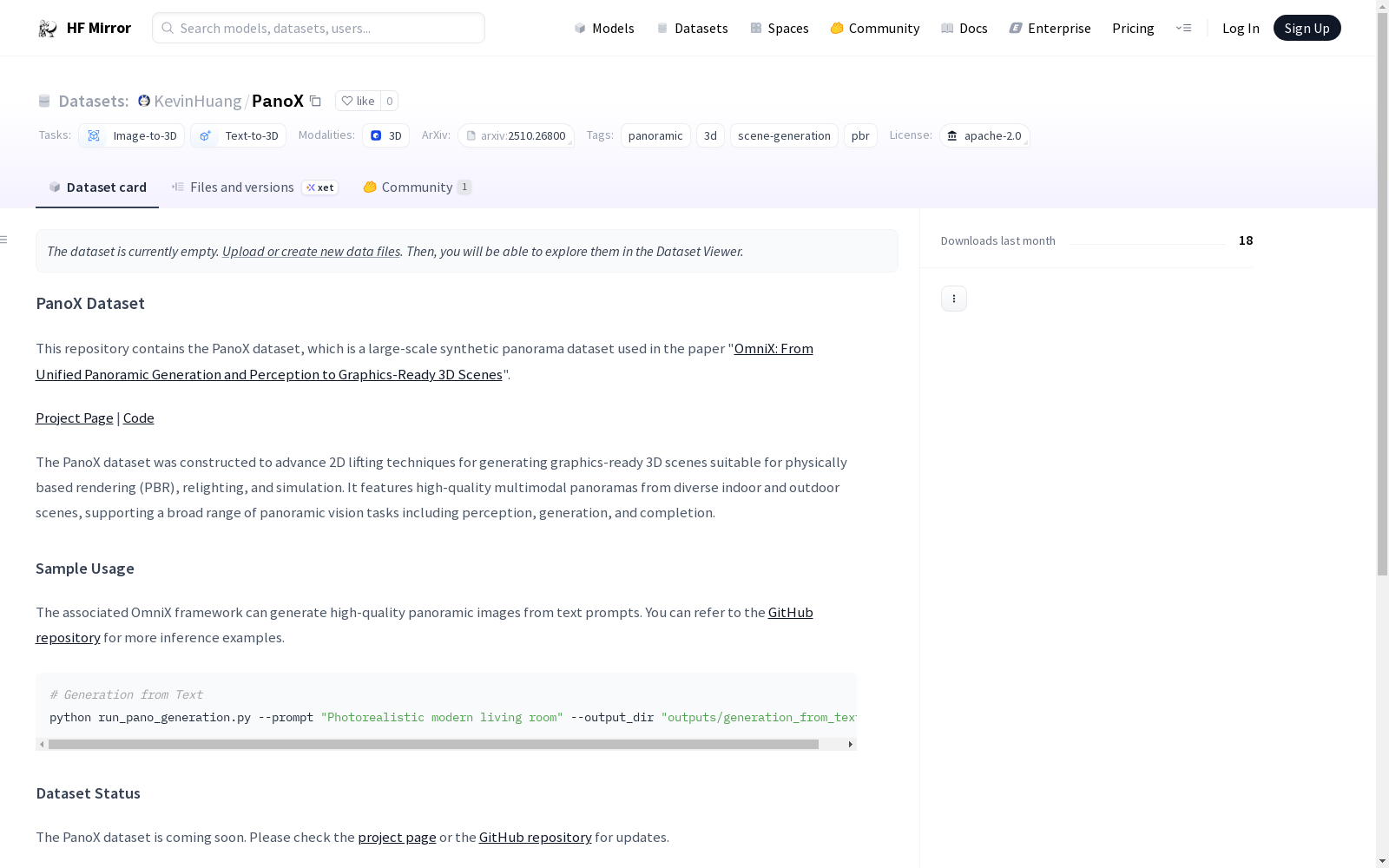
Task: Click the apache-2.0 license tag
Action: 984,135
